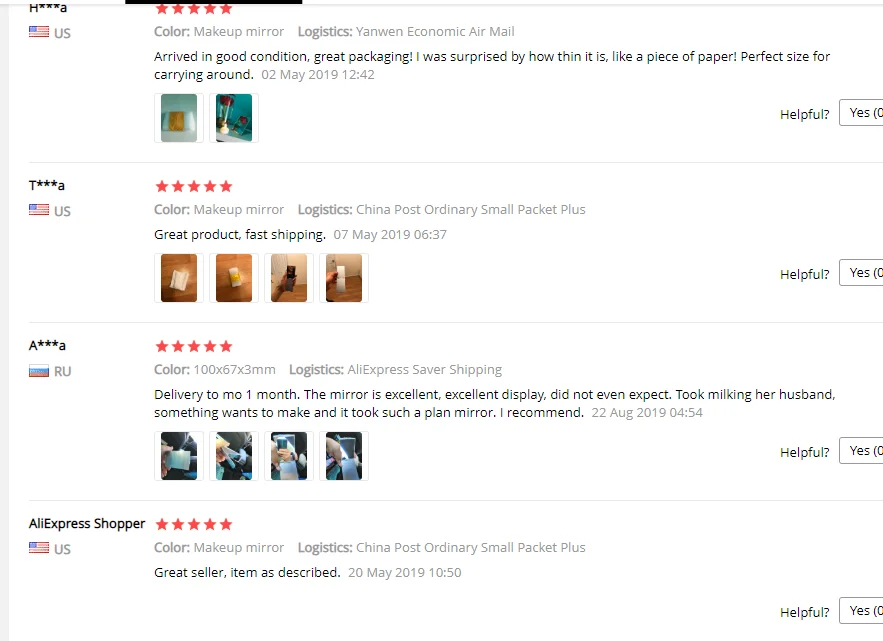
Task: Open first photo thumbnail in H***a's review
Action: tap(179, 118)
